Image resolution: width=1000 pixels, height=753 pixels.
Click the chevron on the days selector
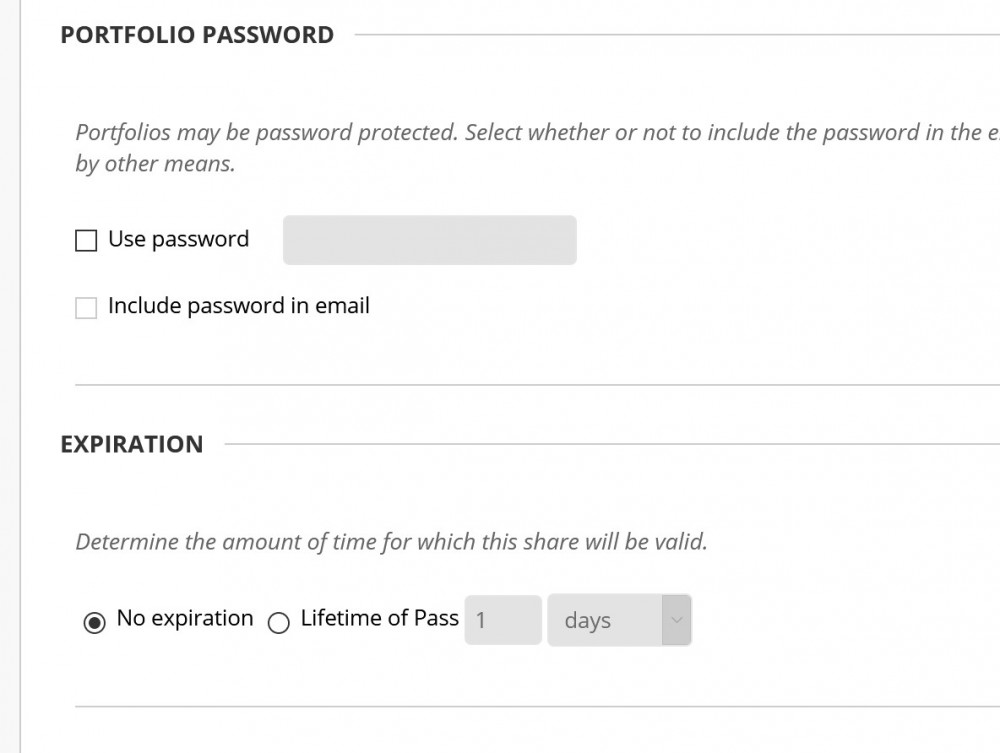678,620
